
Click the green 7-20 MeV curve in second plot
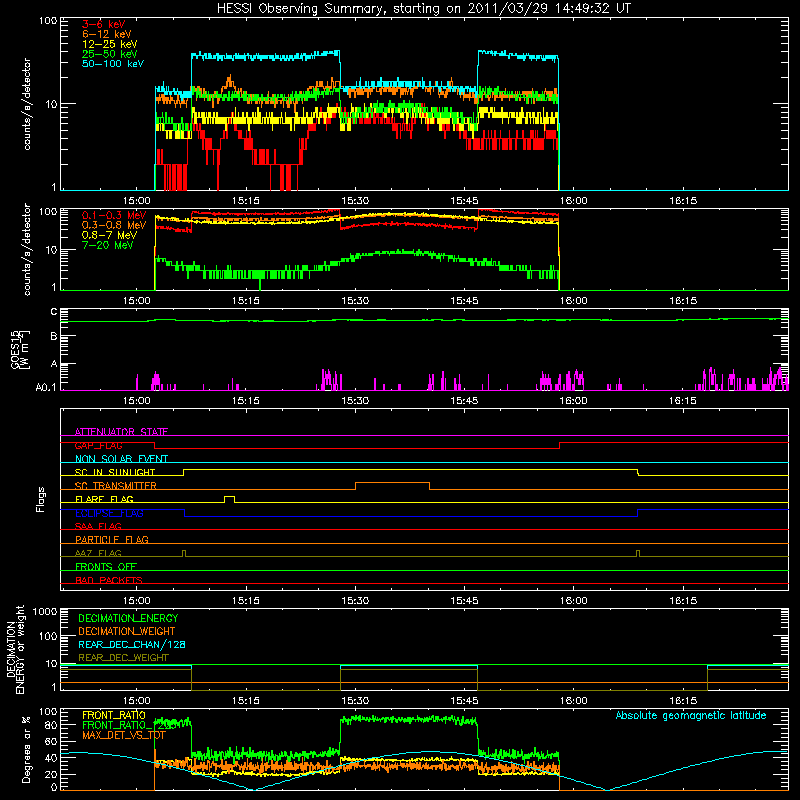click(x=357, y=257)
